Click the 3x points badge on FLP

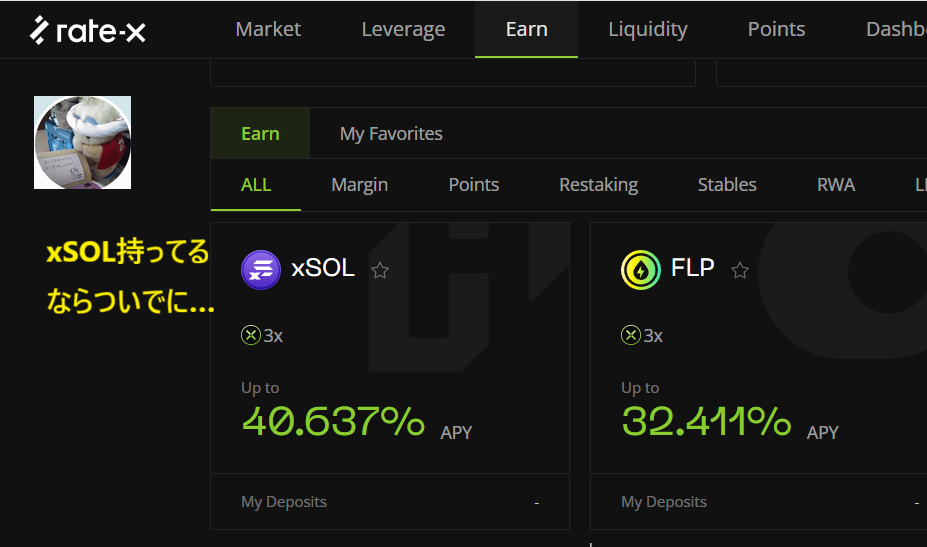pyautogui.click(x=642, y=335)
